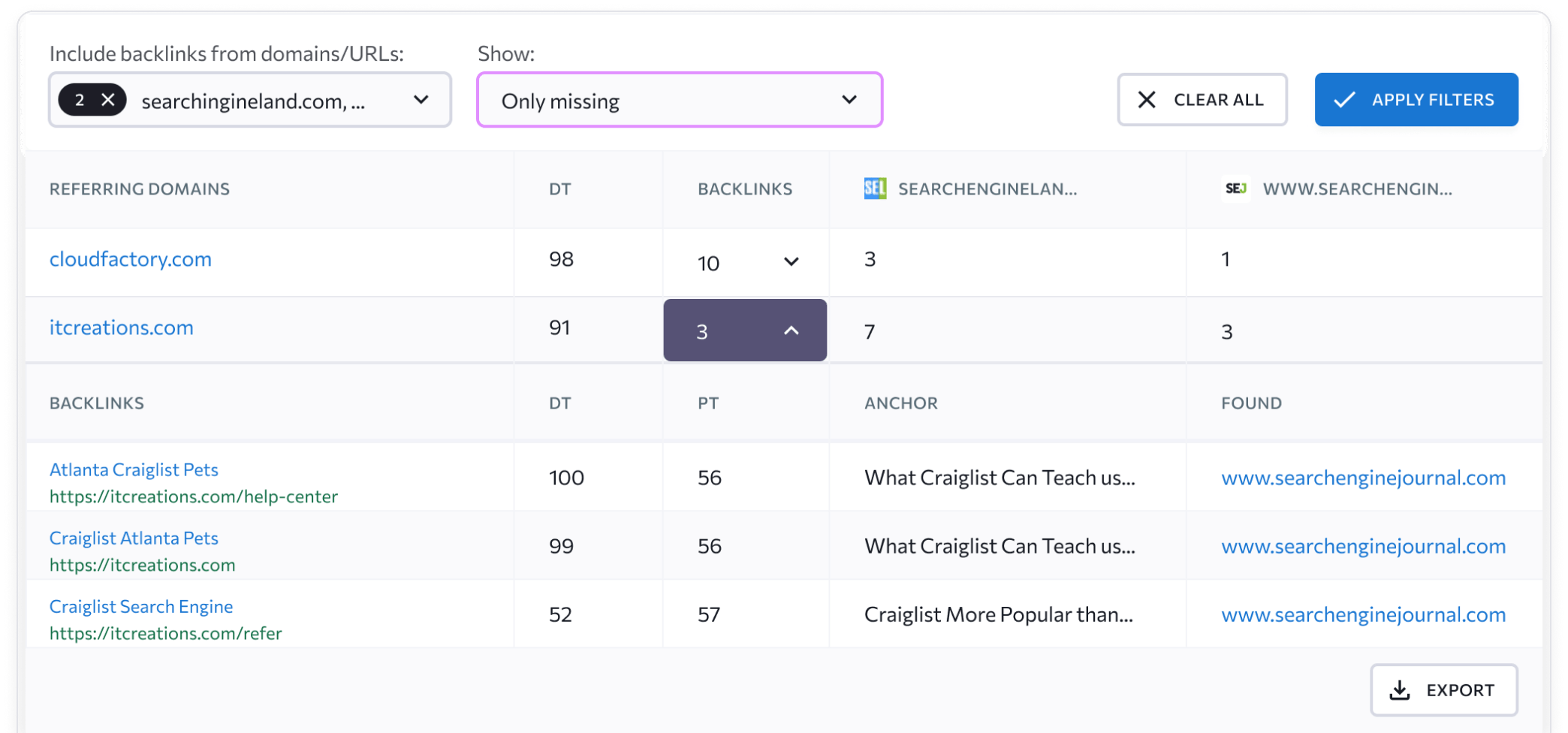
Task: Click the PT value 57 for Craiglist Search Engine
Action: point(709,614)
